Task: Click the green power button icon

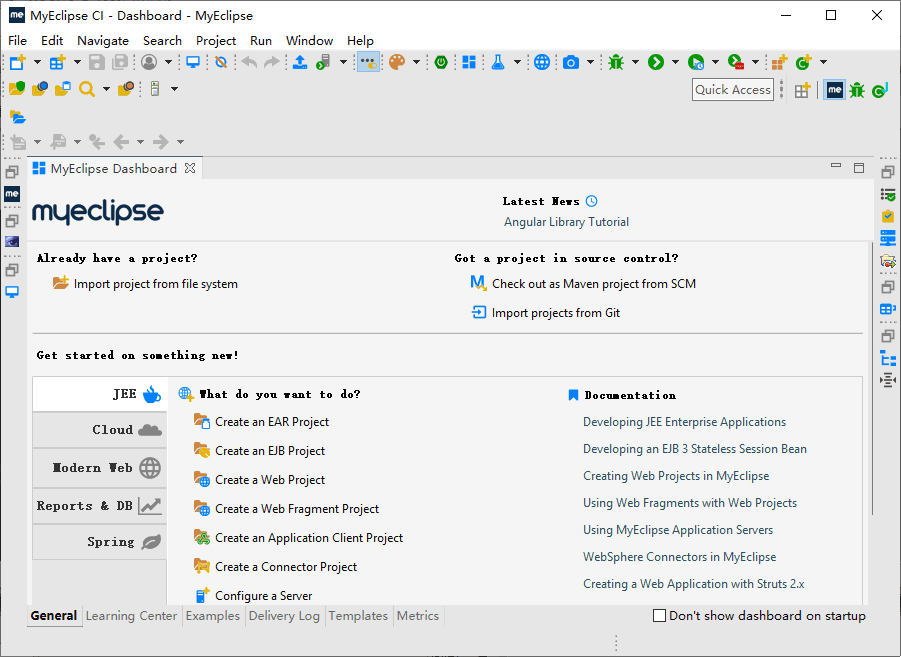Action: coord(440,62)
